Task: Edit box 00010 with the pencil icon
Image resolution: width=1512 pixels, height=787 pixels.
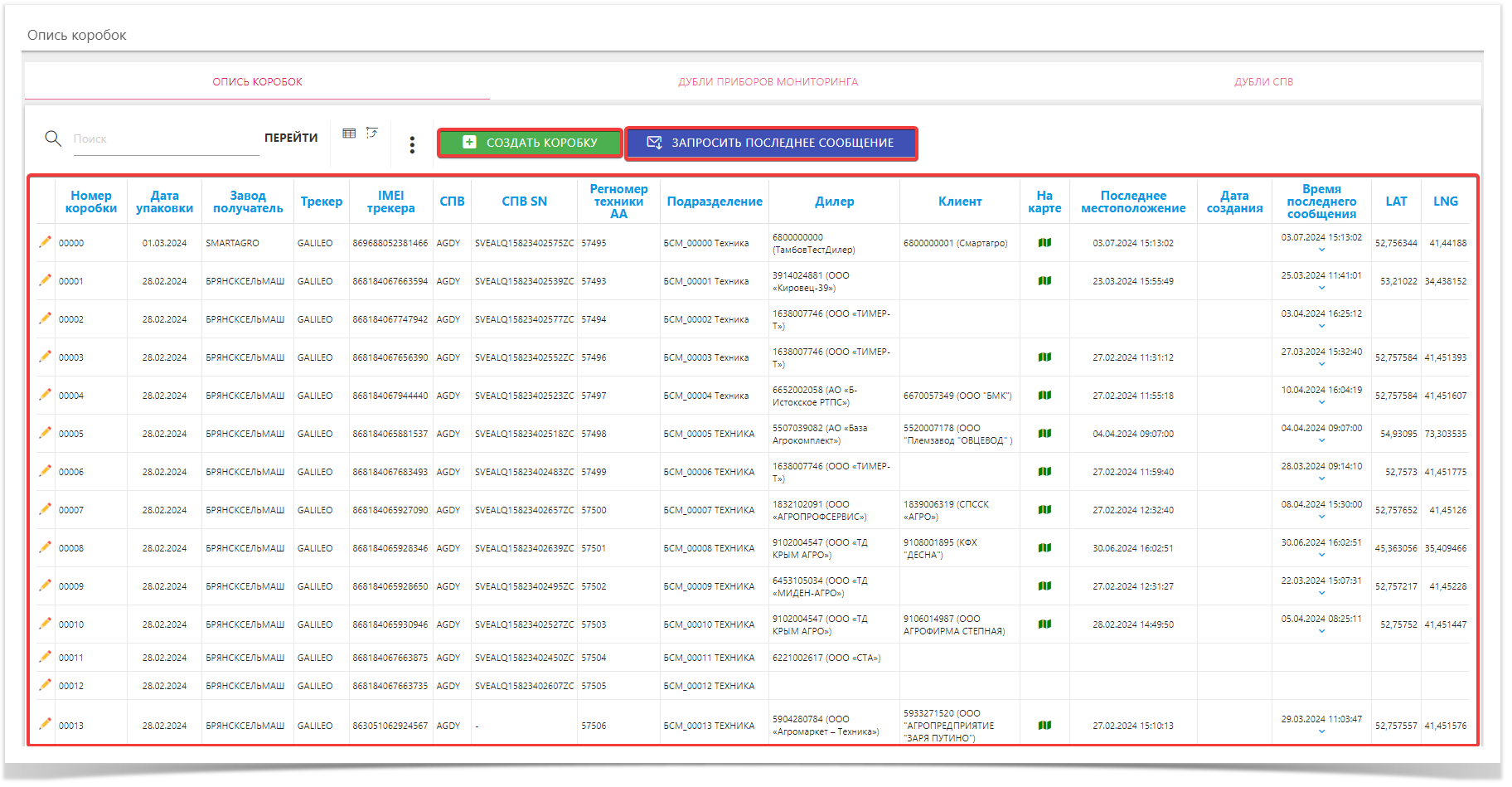Action: click(x=45, y=624)
